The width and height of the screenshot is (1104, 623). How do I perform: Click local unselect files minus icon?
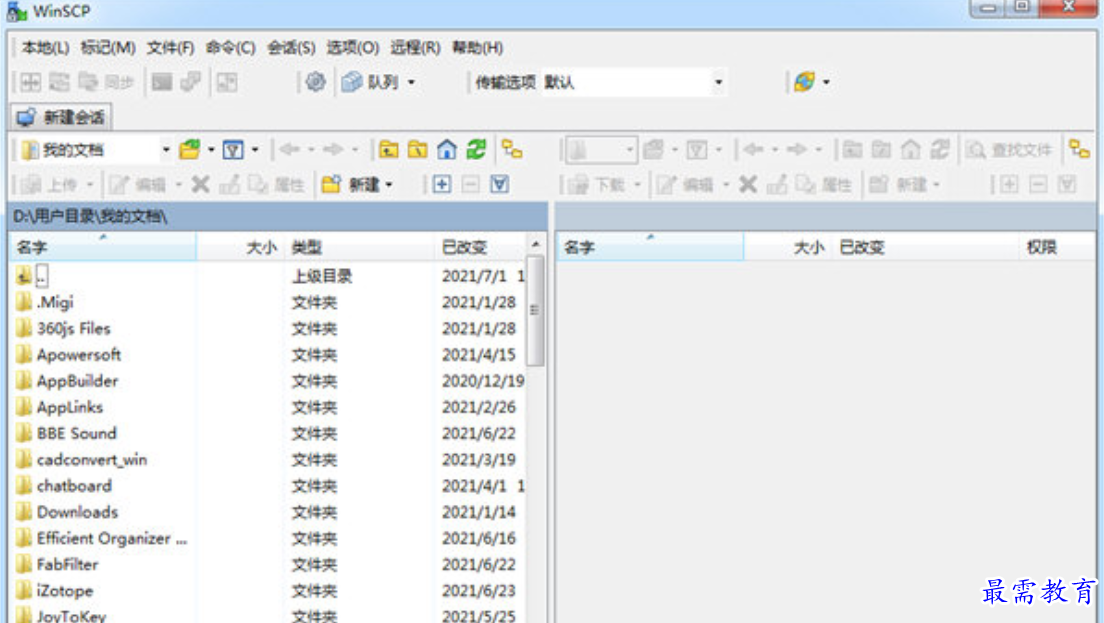click(x=471, y=185)
